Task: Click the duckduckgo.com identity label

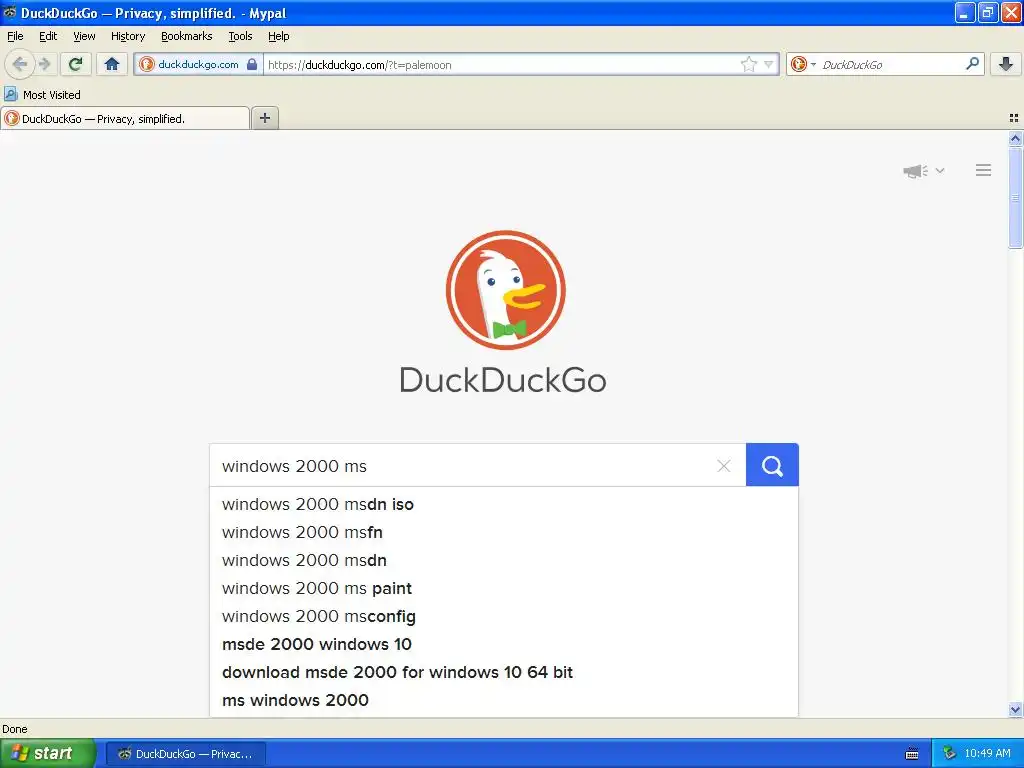Action: (x=198, y=64)
